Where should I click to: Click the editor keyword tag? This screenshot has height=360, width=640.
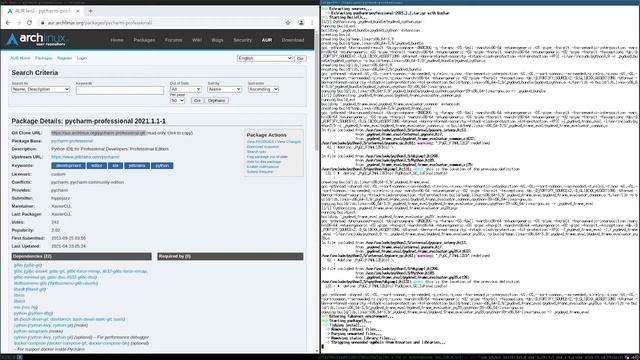tap(97, 166)
